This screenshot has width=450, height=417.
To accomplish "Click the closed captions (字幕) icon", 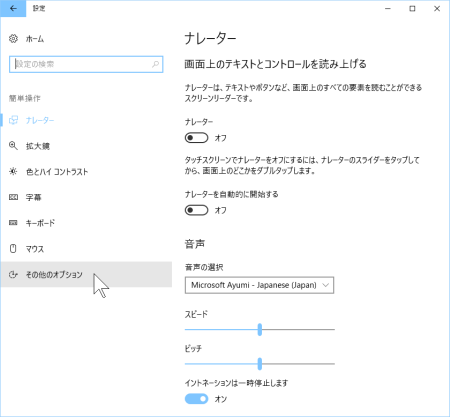I will (13, 197).
